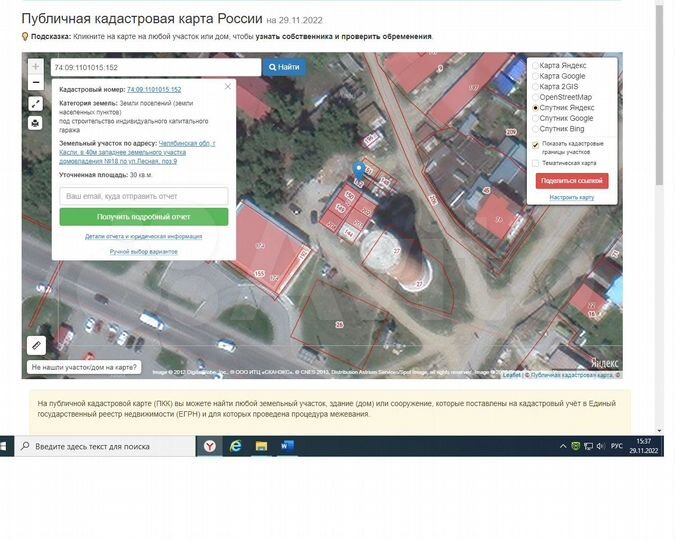Open the taskbar clock 15:37

(x=644, y=446)
